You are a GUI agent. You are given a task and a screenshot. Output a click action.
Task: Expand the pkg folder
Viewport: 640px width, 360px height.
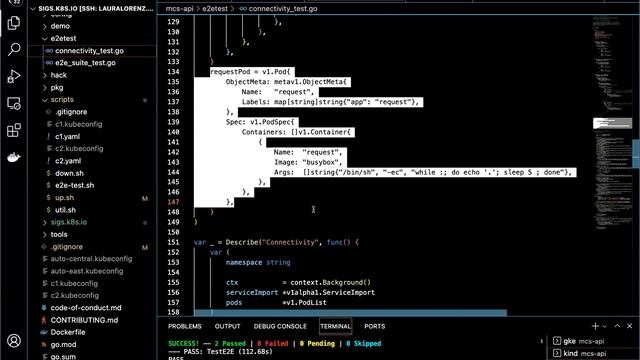click(x=92, y=87)
